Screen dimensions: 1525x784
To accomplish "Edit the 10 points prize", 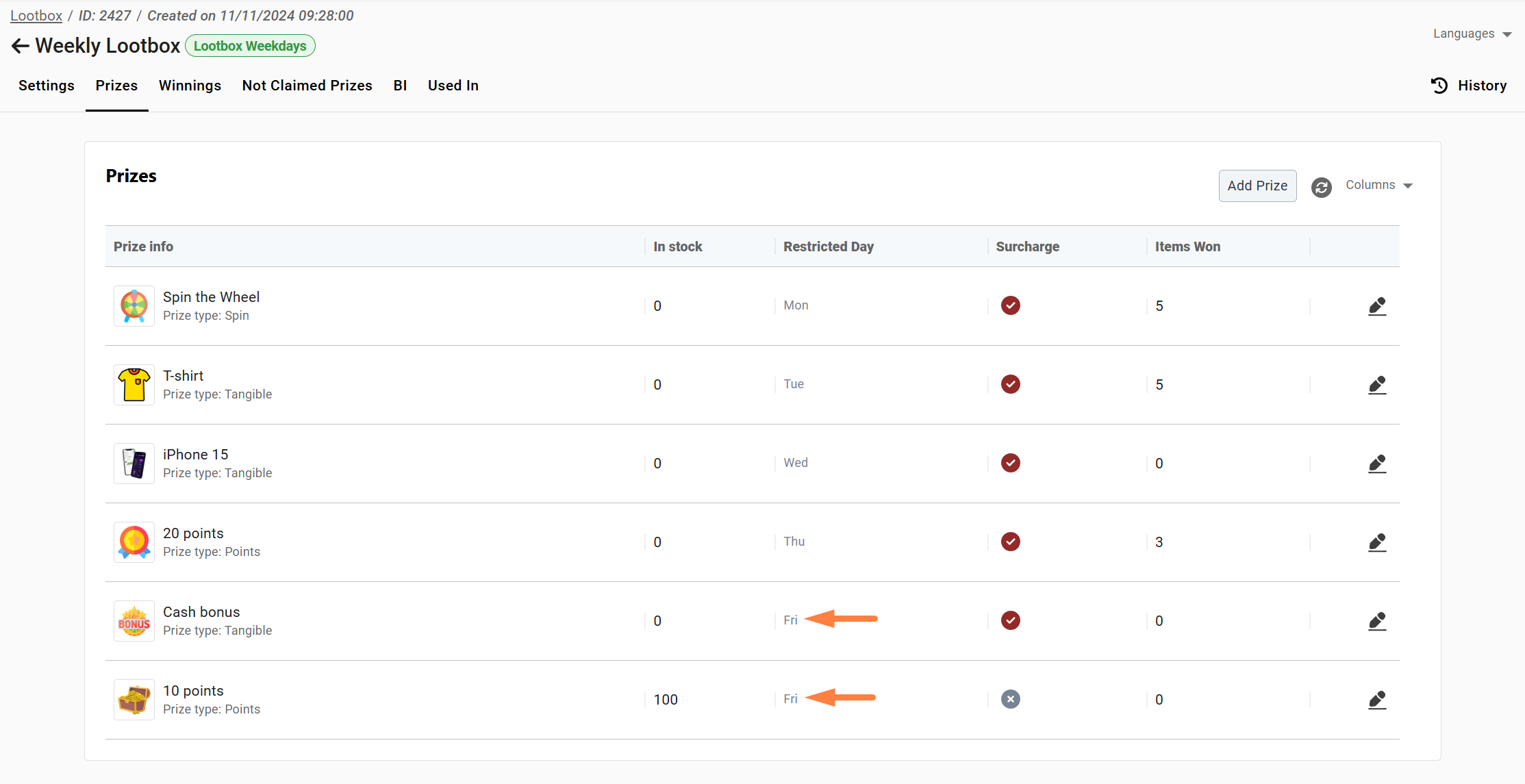I will click(x=1377, y=700).
